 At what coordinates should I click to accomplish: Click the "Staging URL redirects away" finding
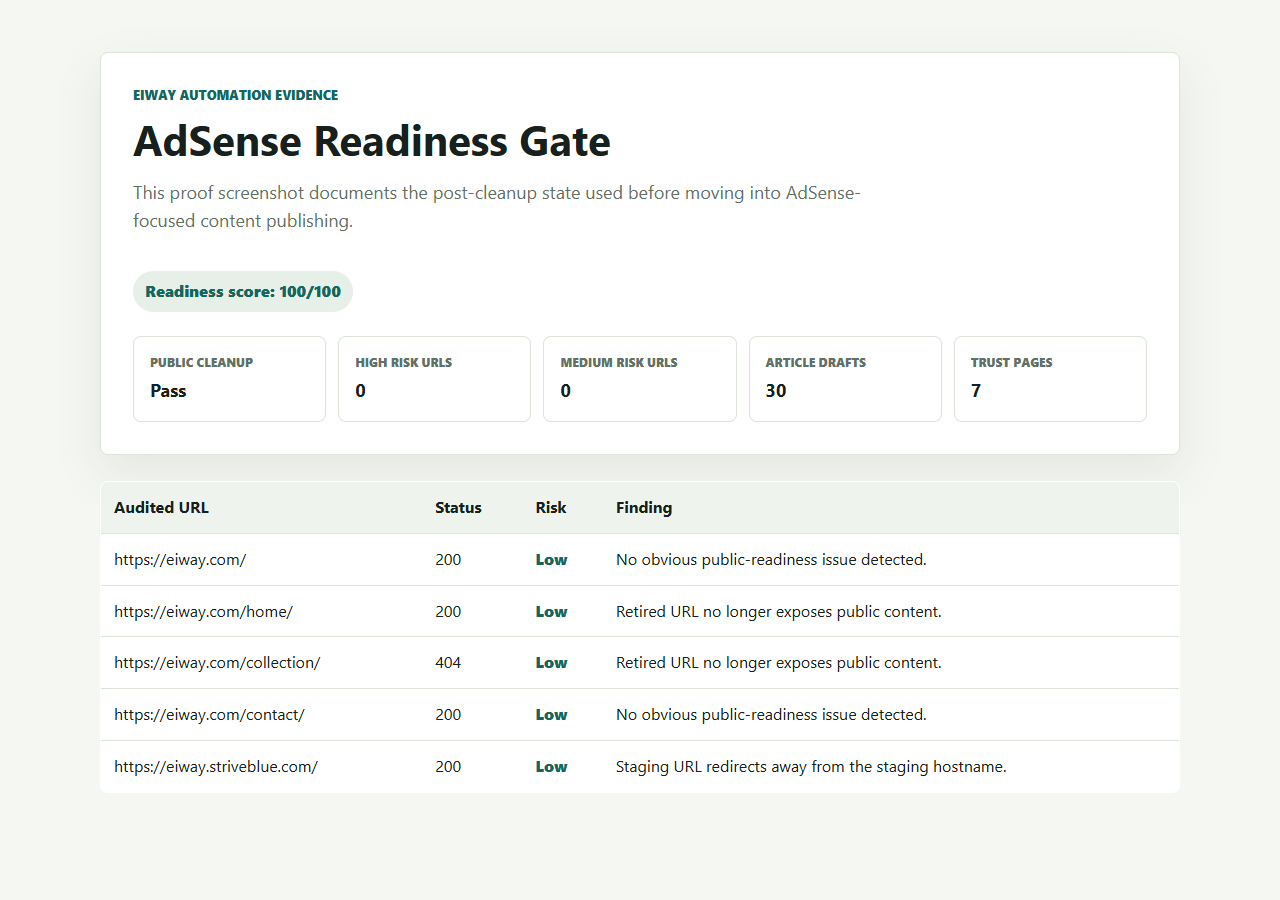click(x=811, y=767)
